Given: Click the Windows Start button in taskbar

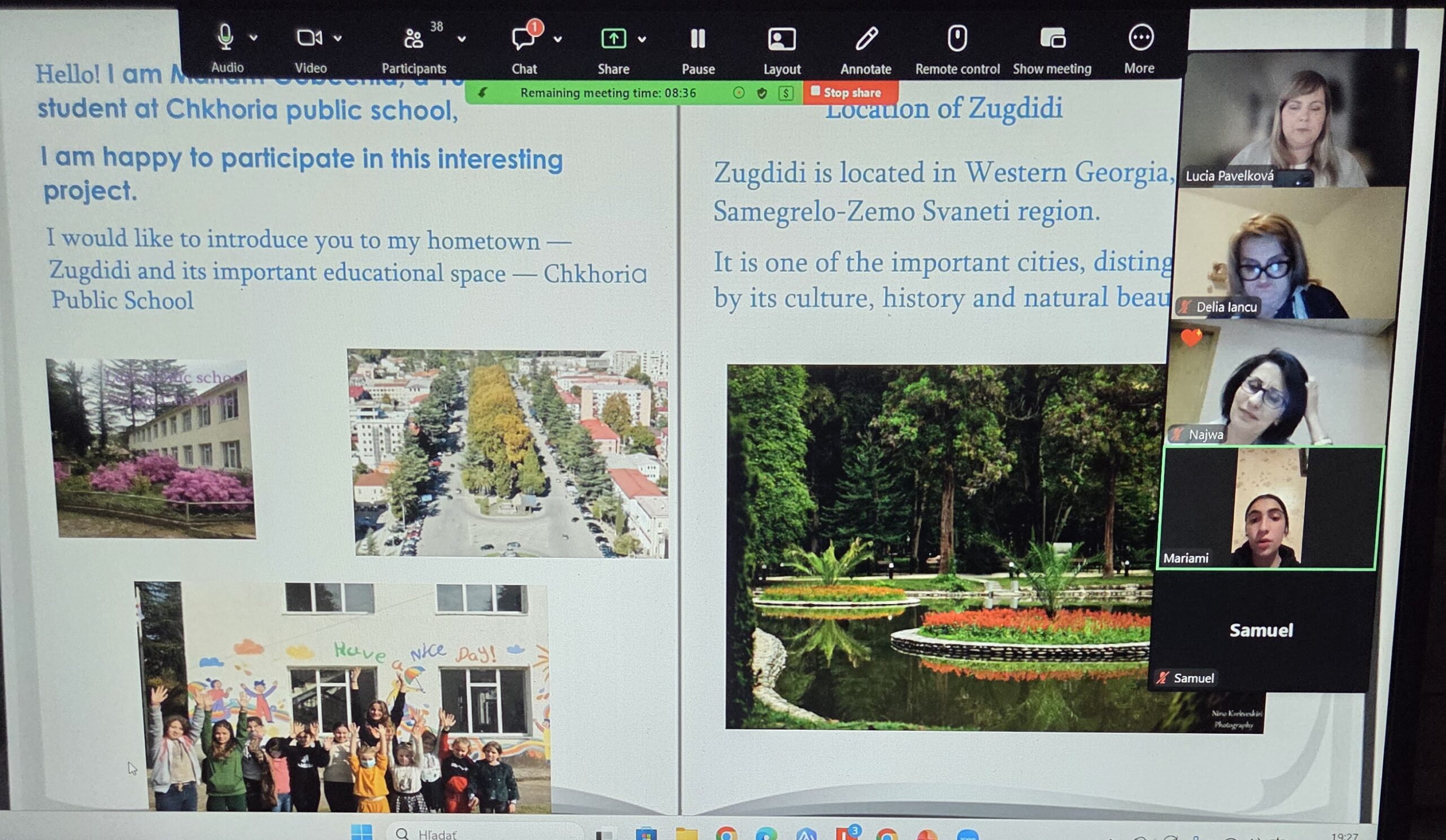Looking at the screenshot, I should pos(361,832).
